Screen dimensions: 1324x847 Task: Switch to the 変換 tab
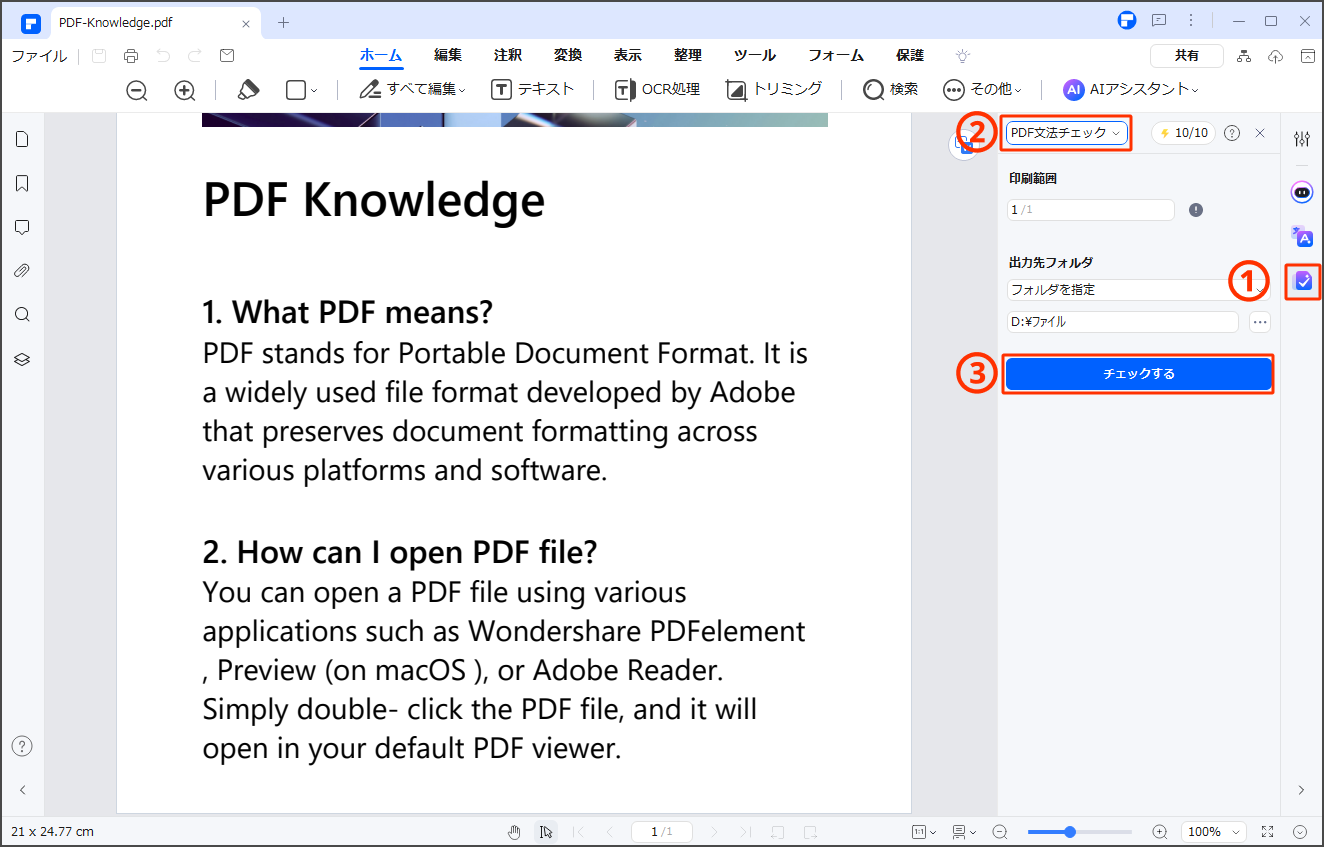(568, 56)
